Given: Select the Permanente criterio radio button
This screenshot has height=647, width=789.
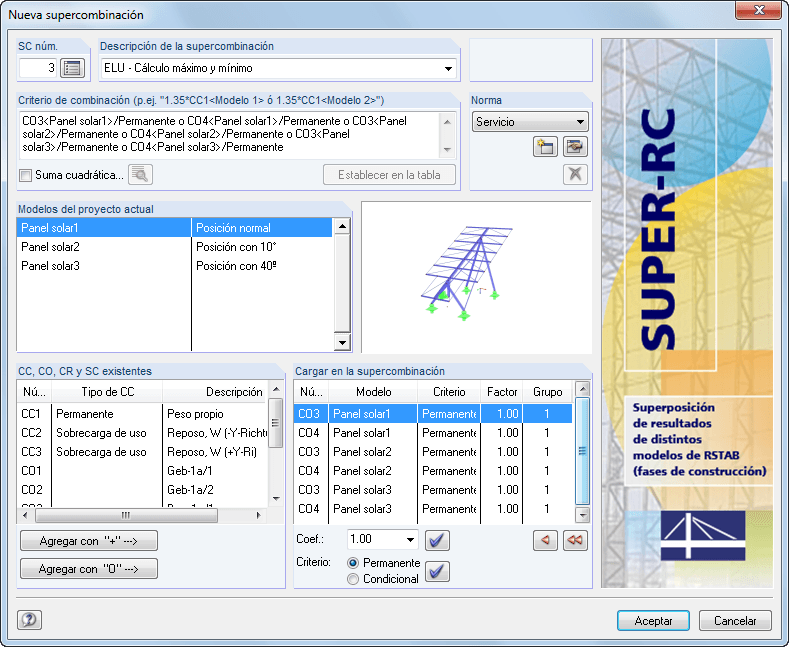Looking at the screenshot, I should click(x=353, y=563).
